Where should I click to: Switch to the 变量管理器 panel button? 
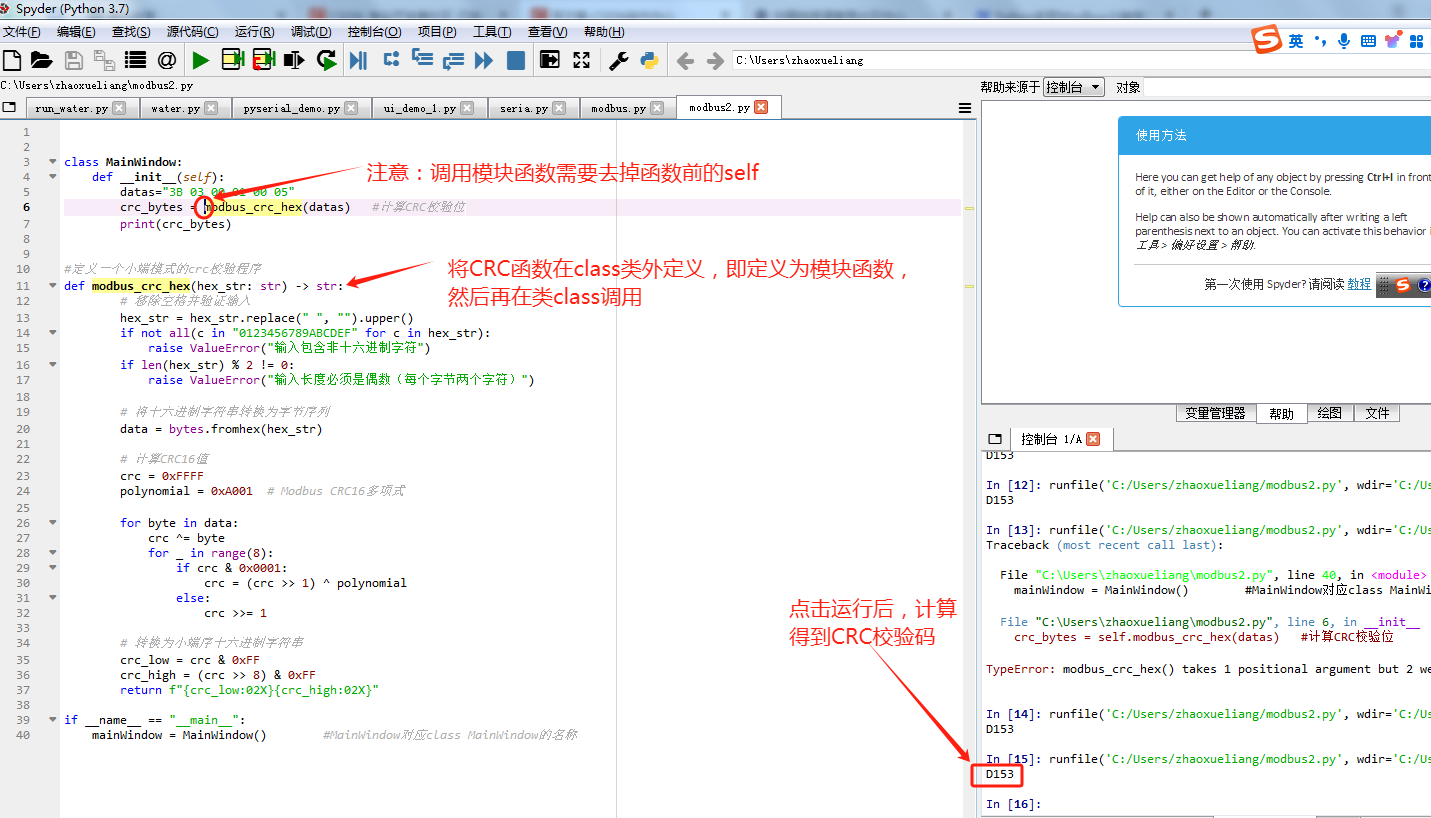pyautogui.click(x=1215, y=413)
